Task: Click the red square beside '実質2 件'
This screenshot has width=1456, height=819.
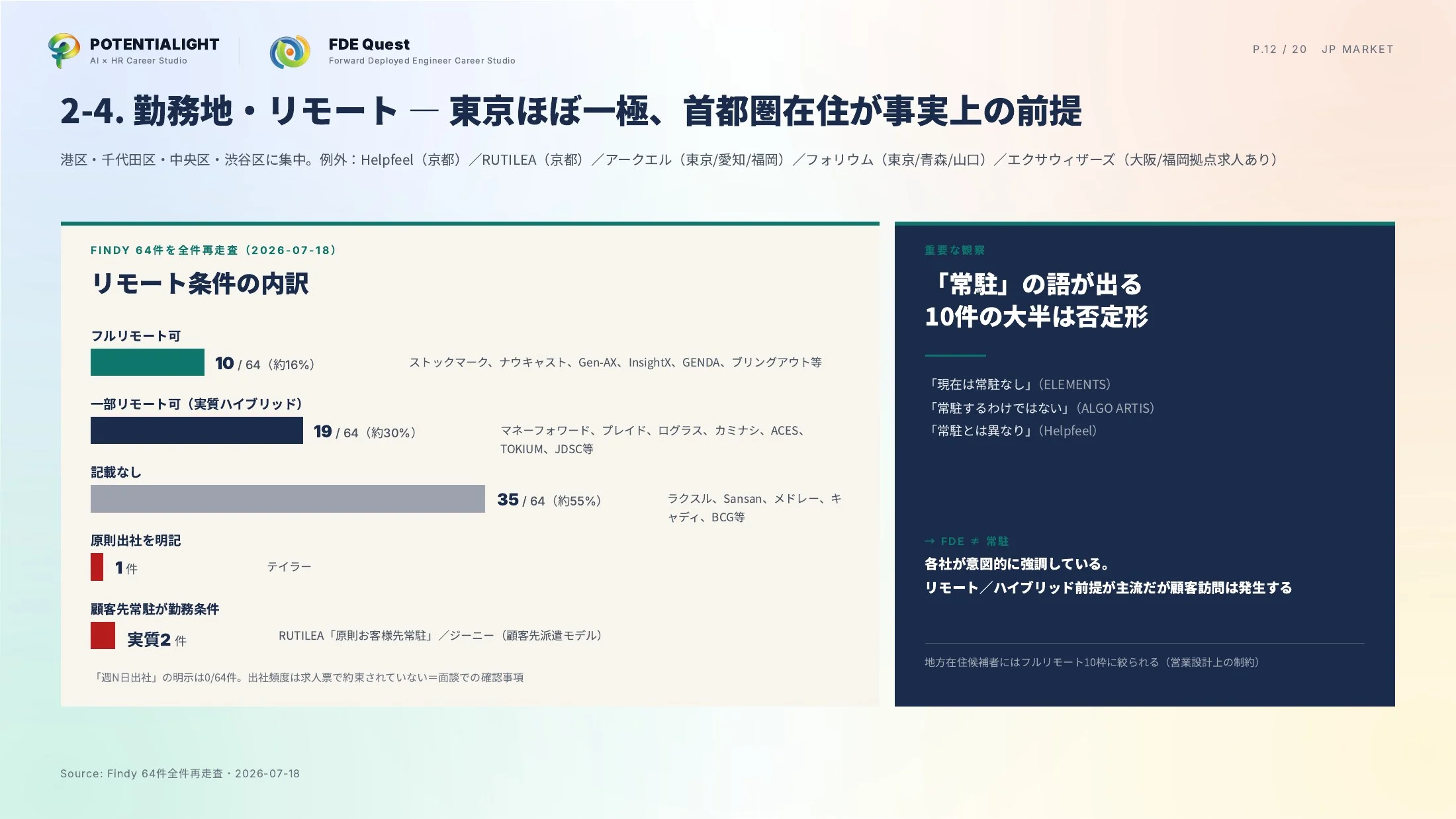Action: click(103, 636)
